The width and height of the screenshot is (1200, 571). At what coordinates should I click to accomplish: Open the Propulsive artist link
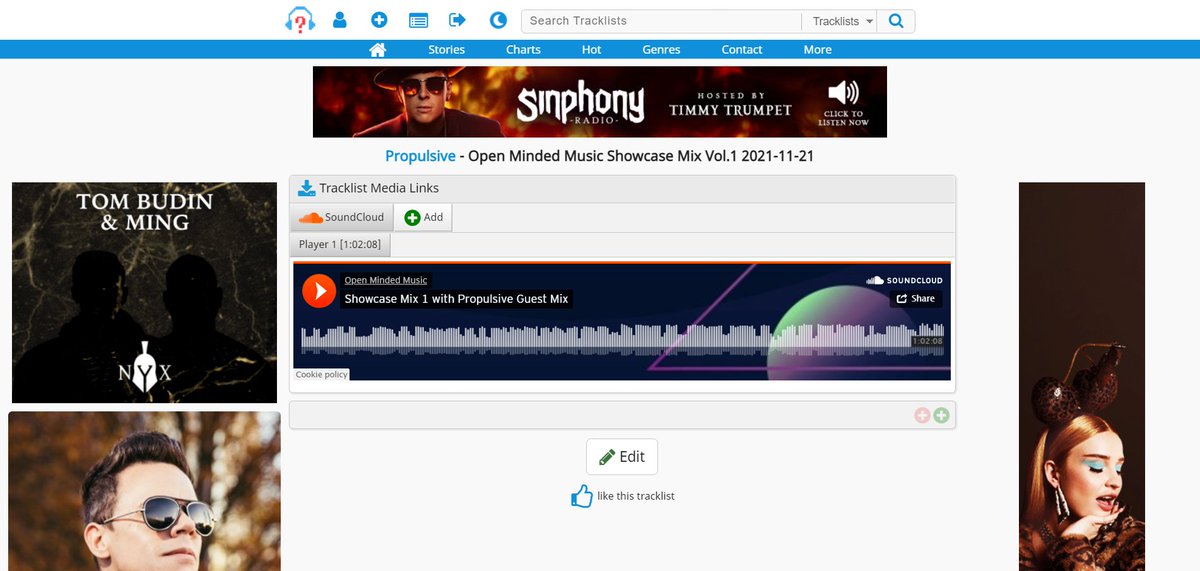(x=420, y=157)
